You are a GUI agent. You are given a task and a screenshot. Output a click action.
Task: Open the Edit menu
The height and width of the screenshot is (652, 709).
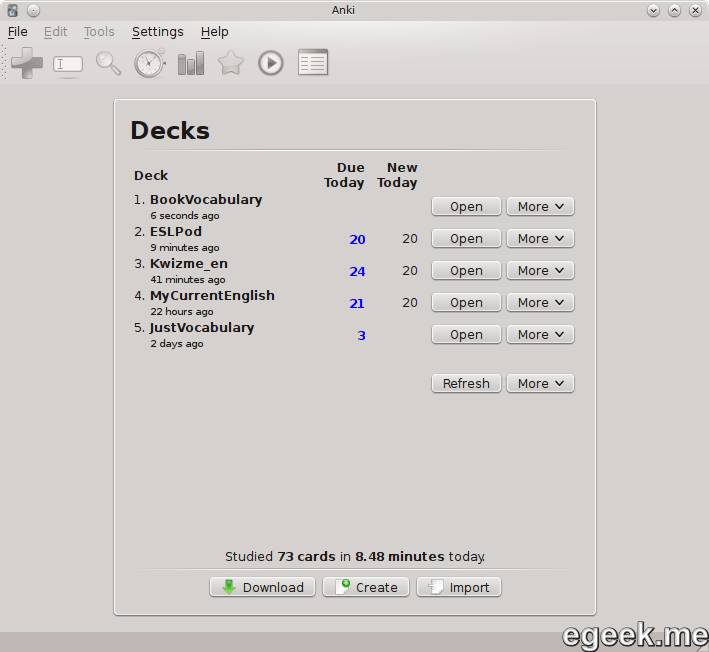point(55,32)
